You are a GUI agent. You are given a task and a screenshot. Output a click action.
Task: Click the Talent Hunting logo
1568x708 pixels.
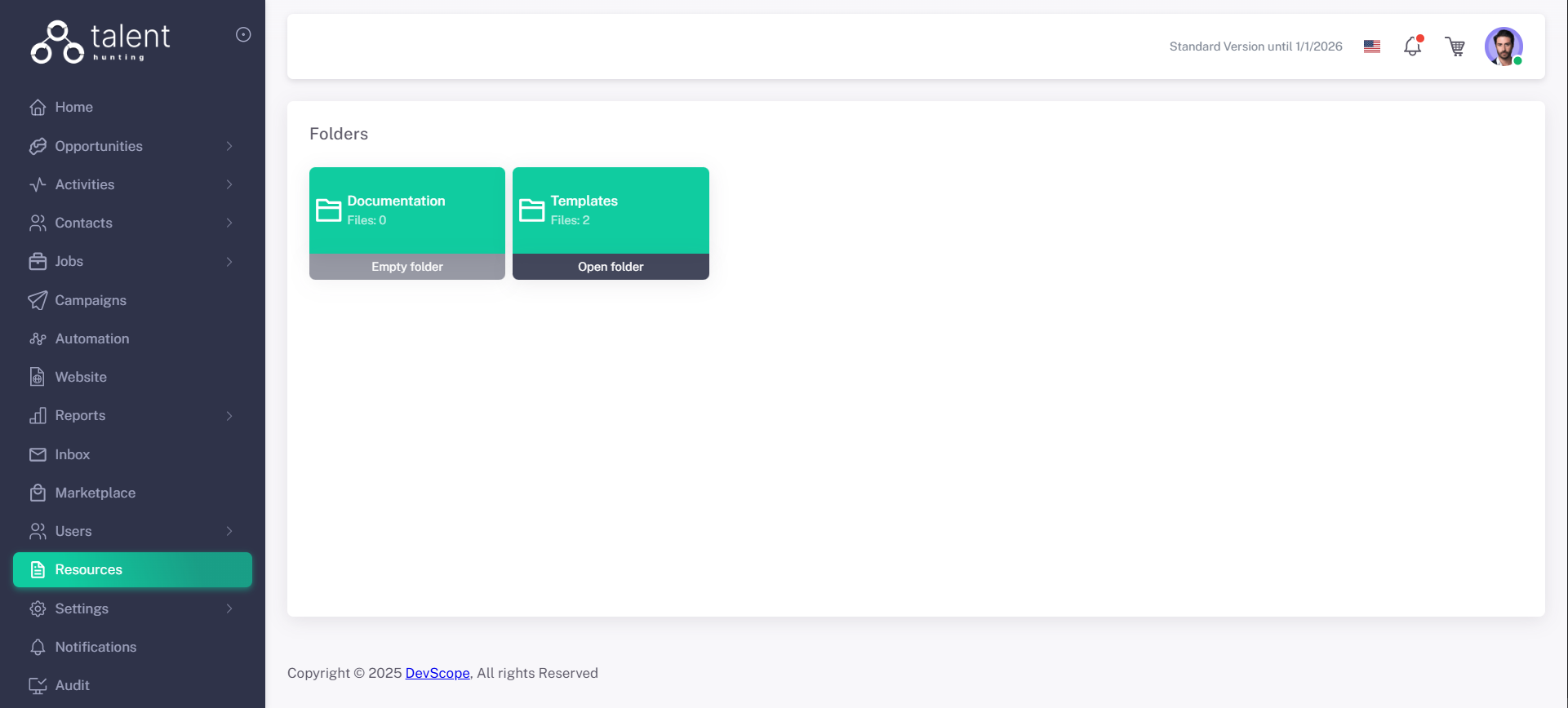tap(100, 42)
